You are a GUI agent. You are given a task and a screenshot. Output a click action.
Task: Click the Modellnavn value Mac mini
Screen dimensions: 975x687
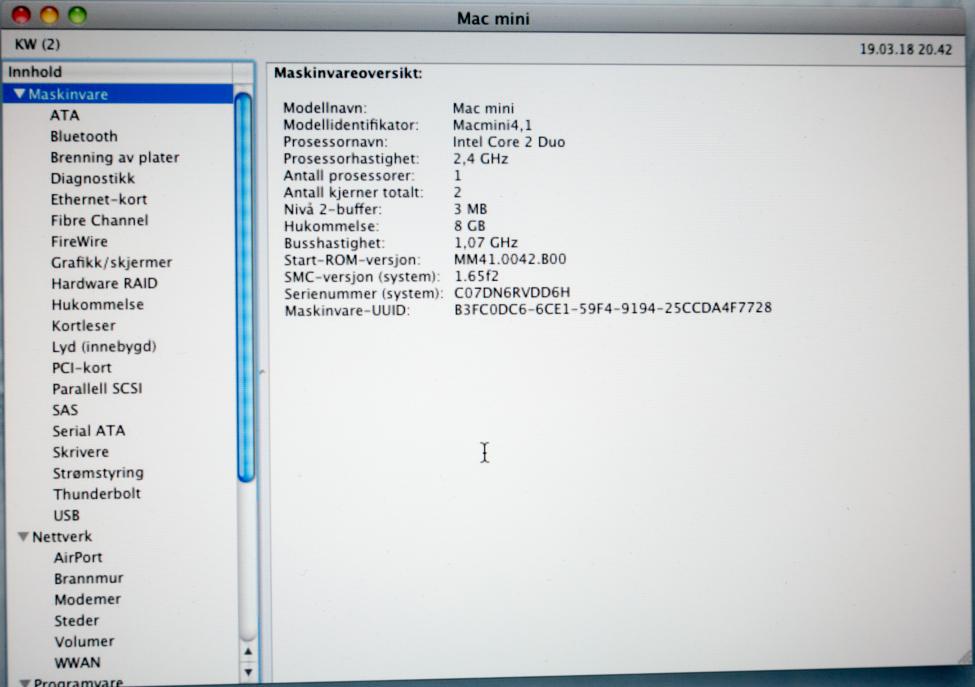[483, 108]
